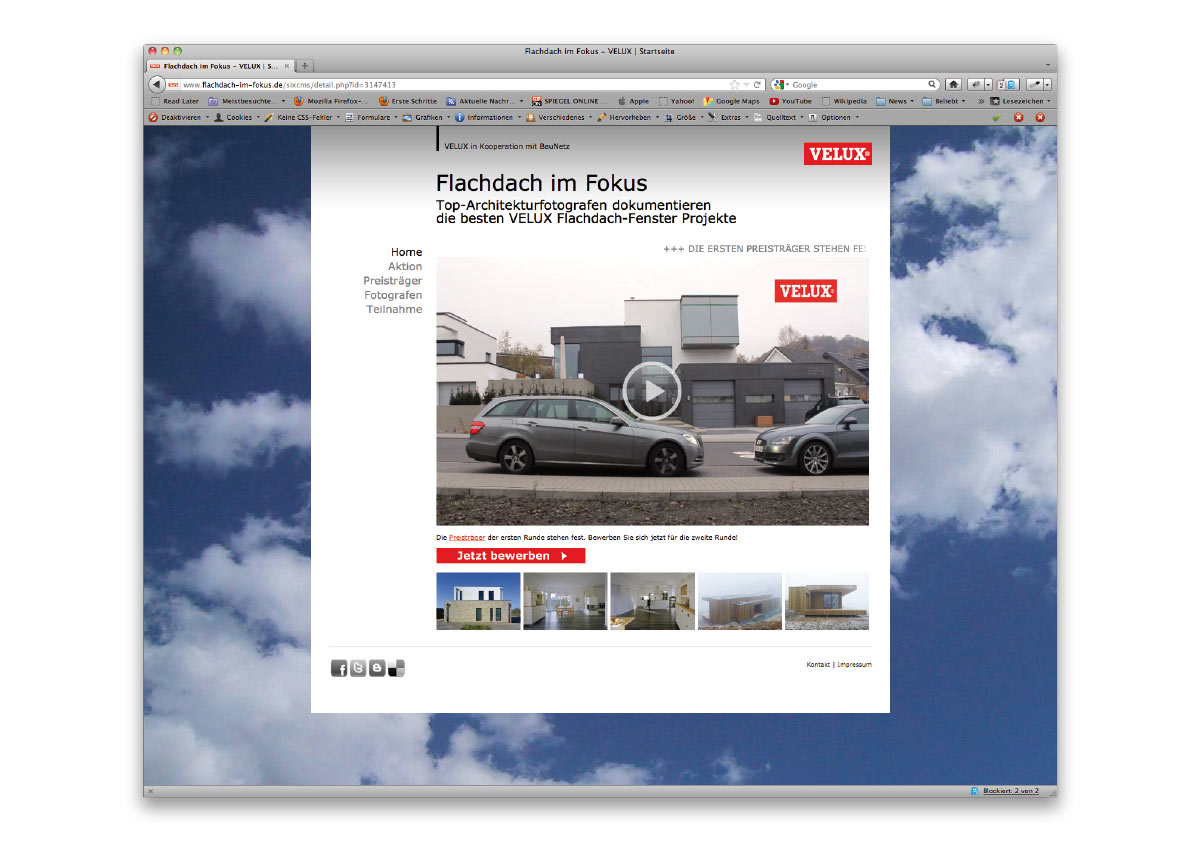Open the Größe developer menu
The image size is (1200, 860).
pos(684,117)
